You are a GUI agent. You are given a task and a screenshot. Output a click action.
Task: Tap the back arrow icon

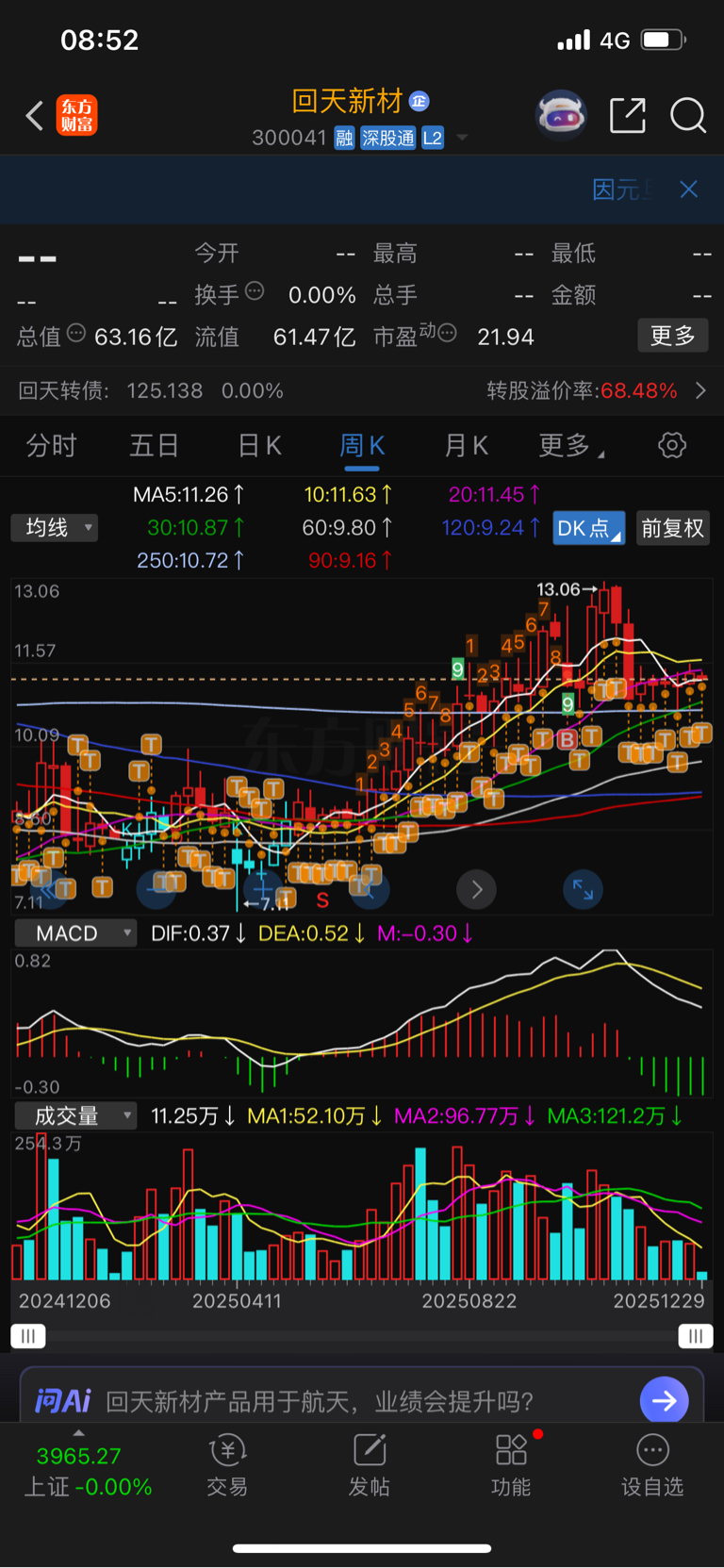(x=35, y=116)
